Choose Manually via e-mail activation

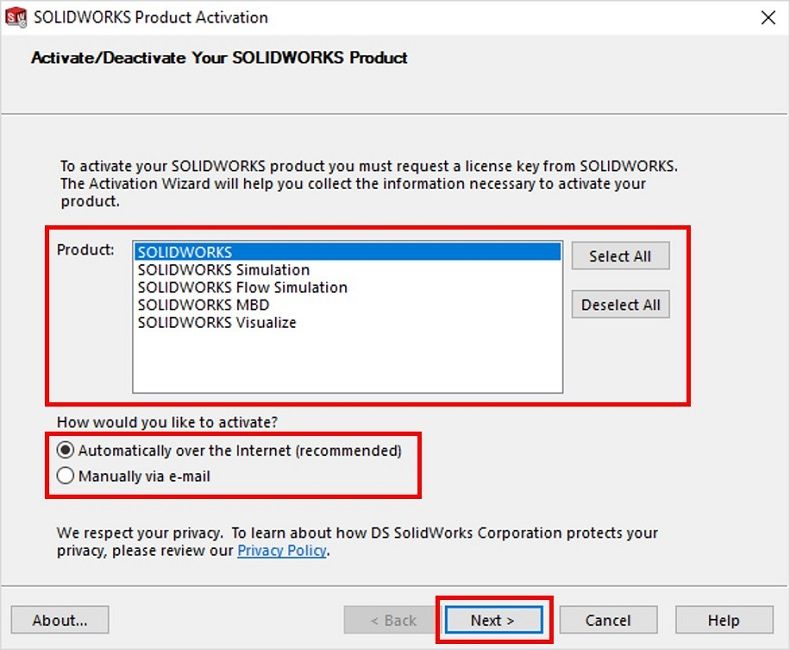tap(66, 477)
